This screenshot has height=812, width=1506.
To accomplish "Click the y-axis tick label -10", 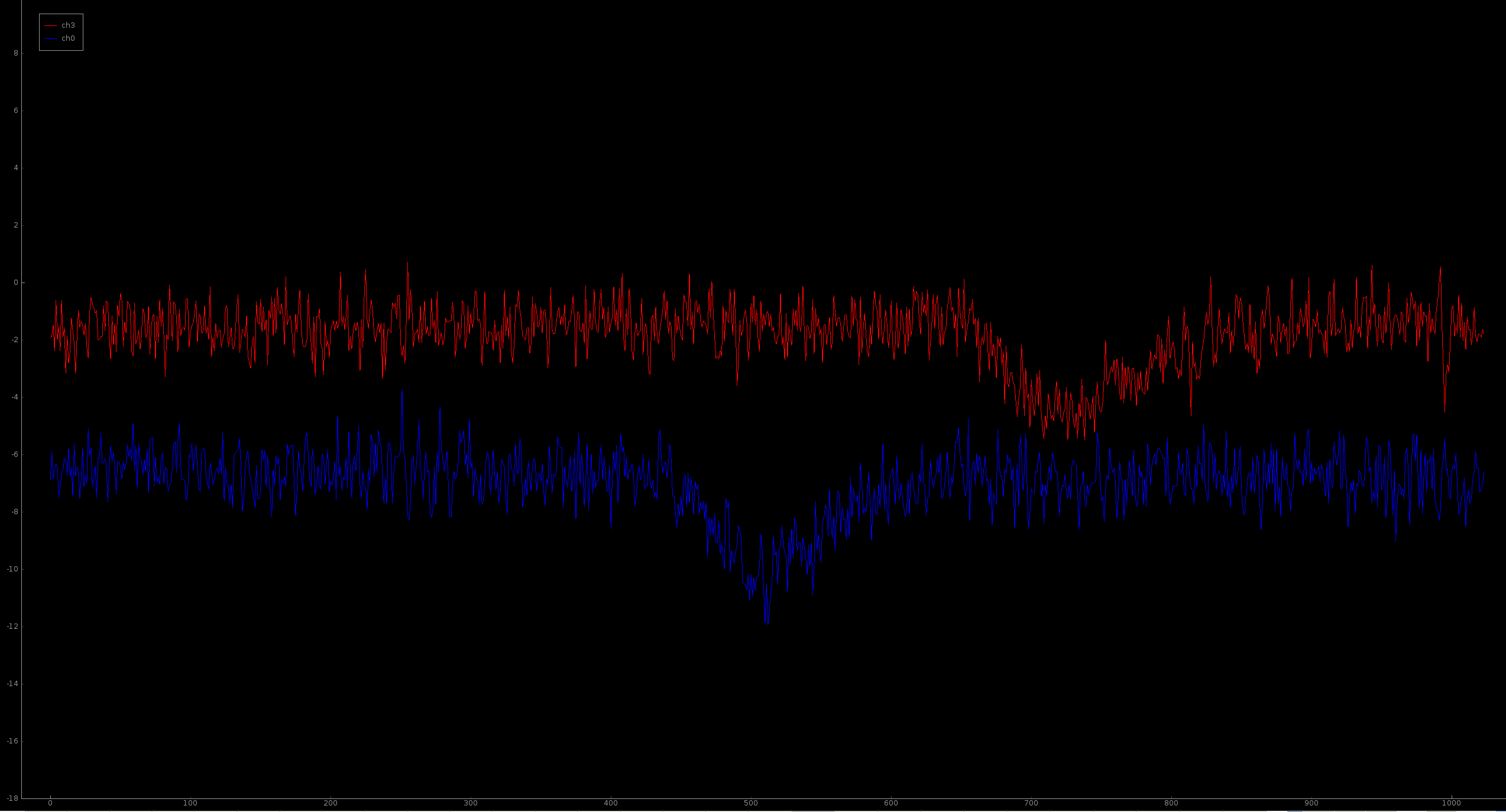I will pyautogui.click(x=12, y=569).
